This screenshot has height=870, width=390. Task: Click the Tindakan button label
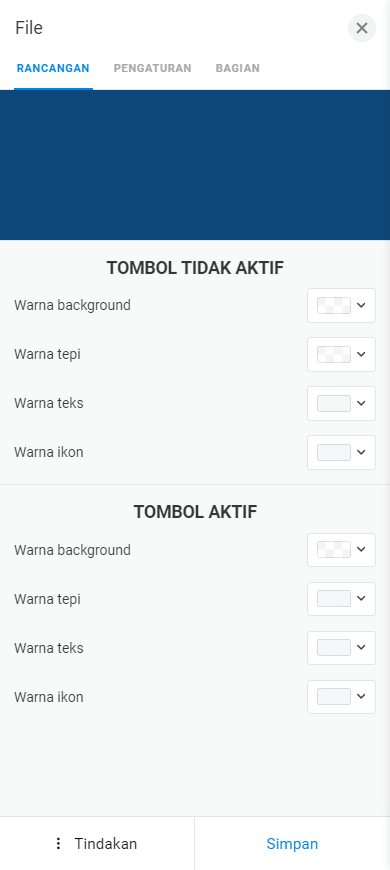106,844
